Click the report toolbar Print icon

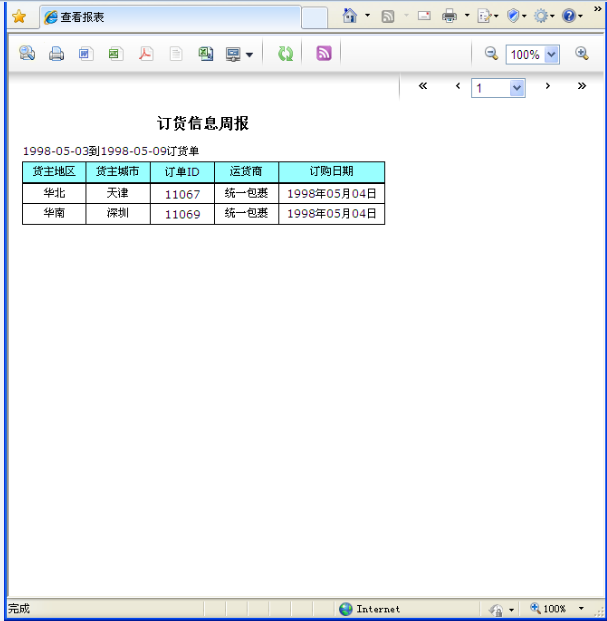coord(57,53)
